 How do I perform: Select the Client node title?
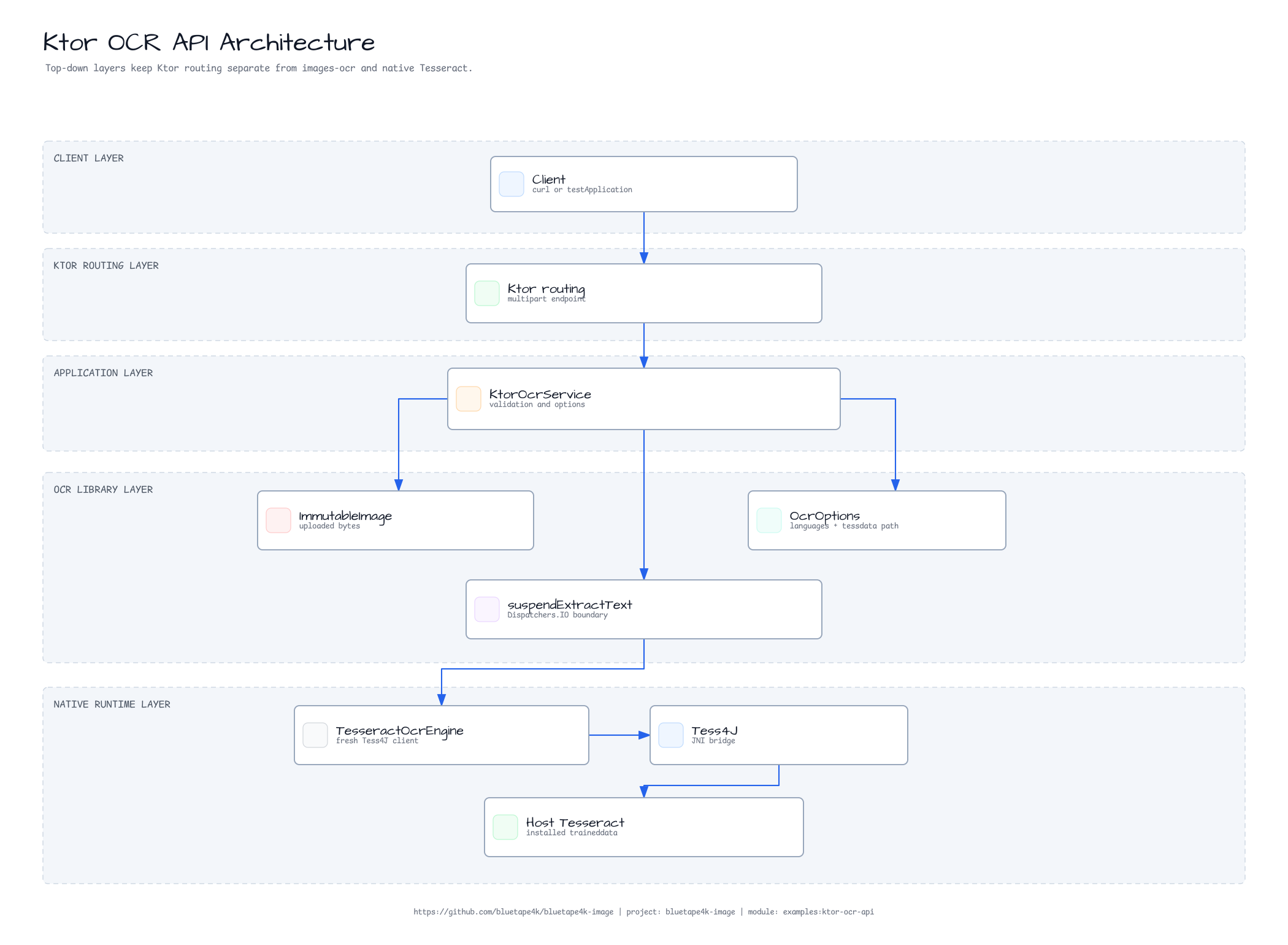pos(548,179)
